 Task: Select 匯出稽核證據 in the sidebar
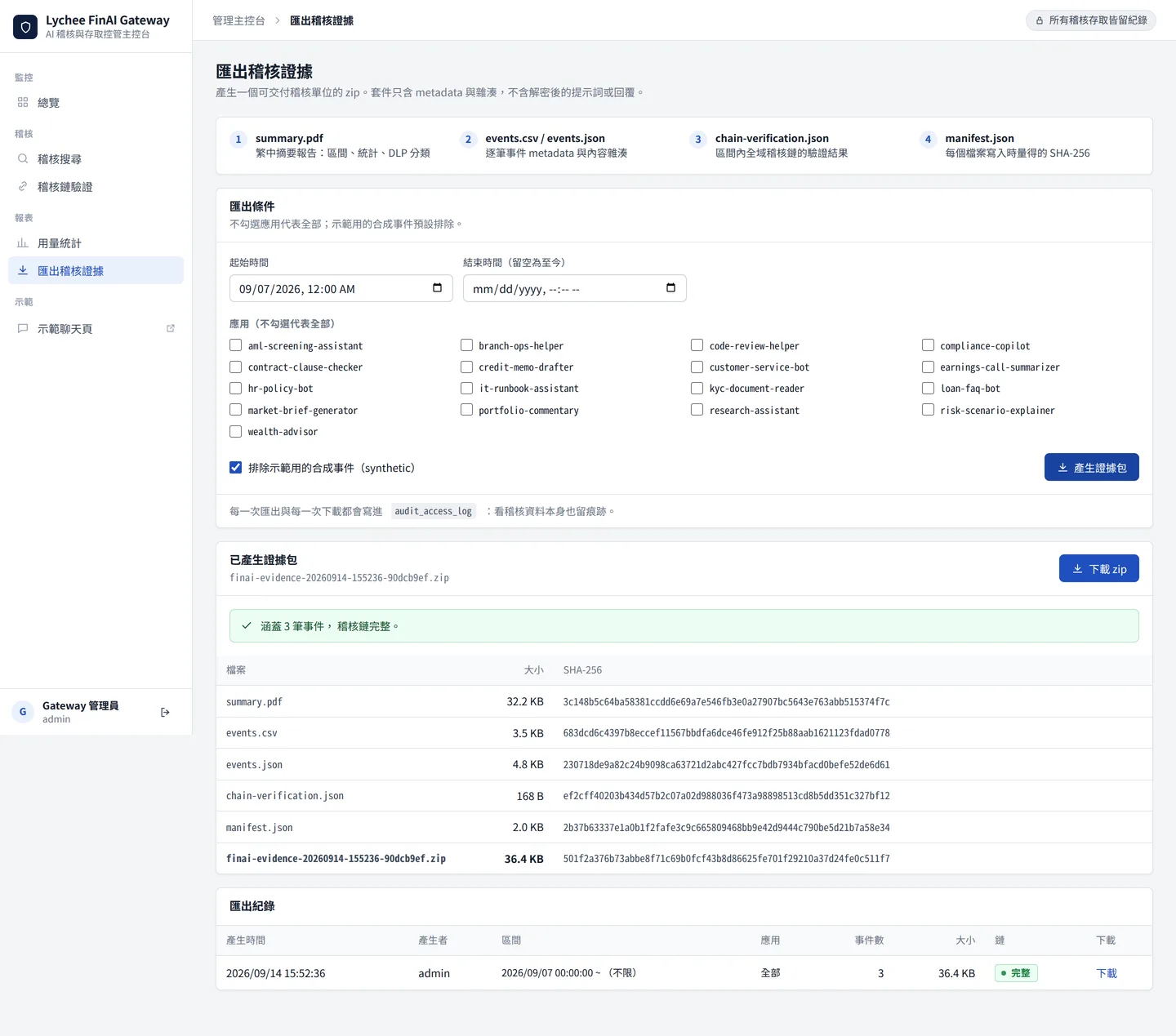96,270
